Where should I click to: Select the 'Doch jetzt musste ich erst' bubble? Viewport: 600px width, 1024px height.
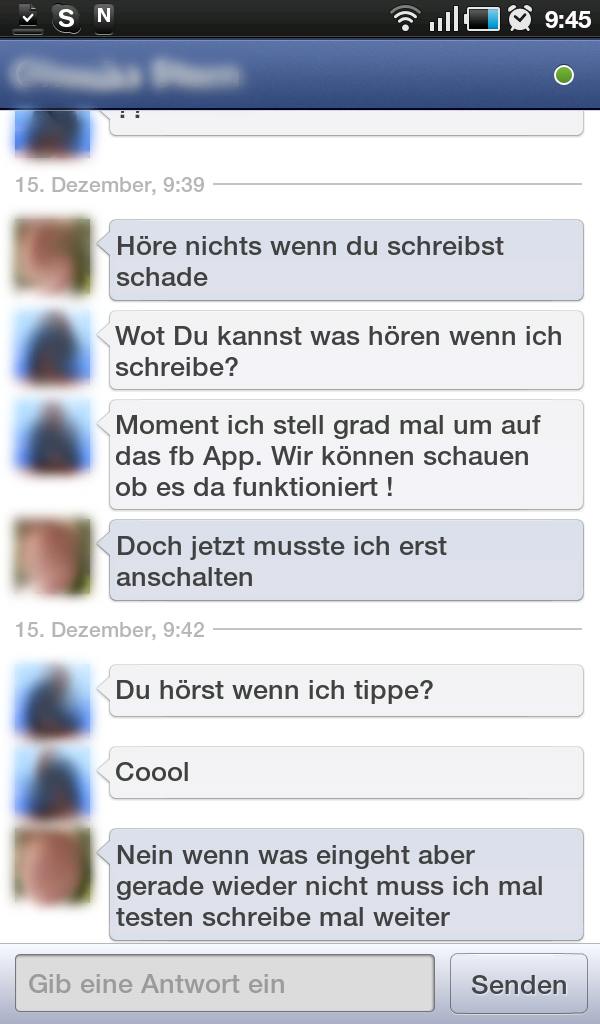coord(346,560)
